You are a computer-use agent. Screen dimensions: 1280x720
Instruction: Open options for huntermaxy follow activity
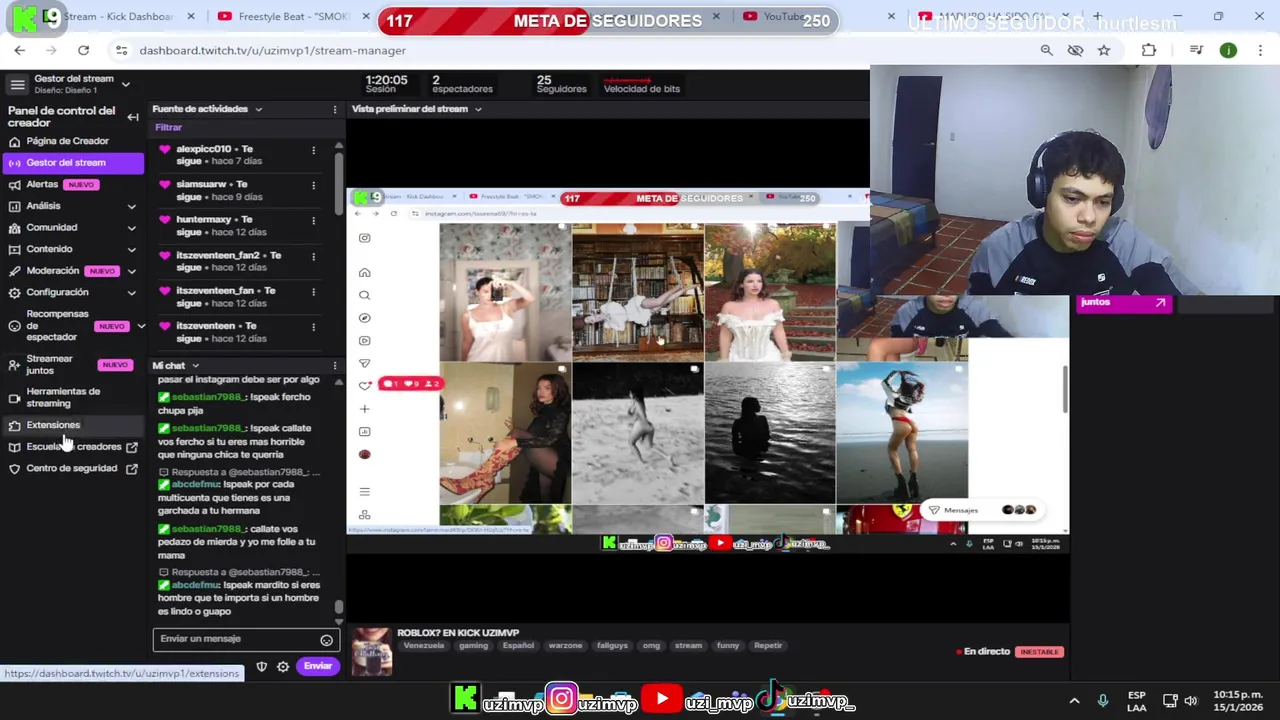(313, 220)
